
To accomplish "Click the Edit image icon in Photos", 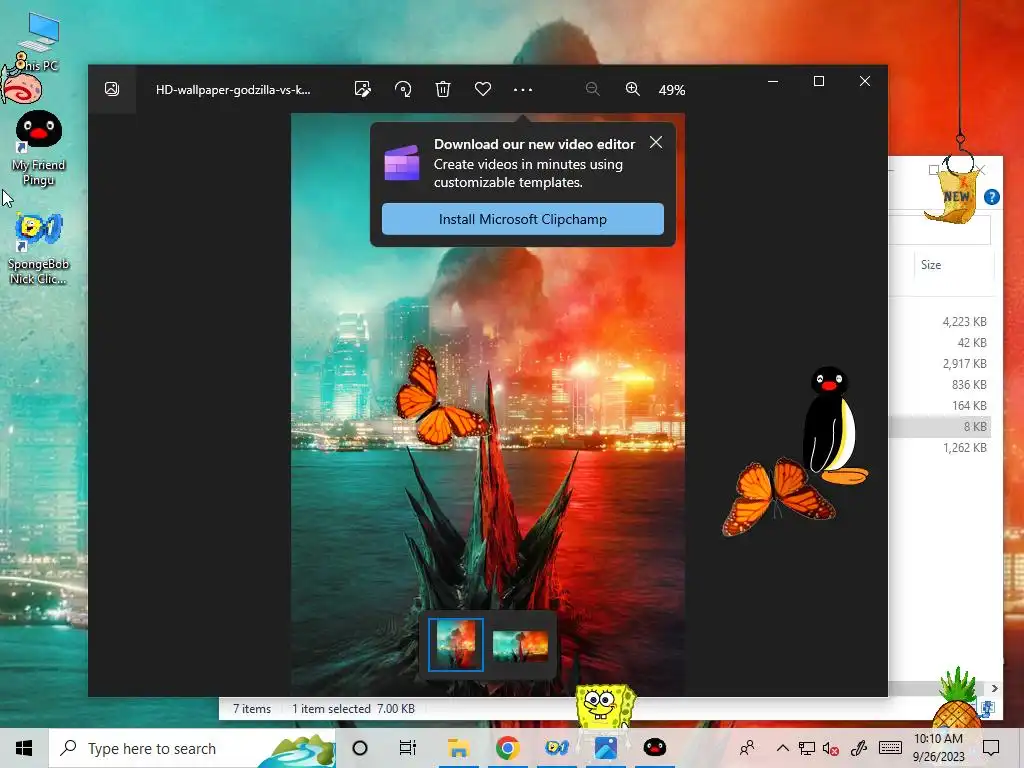I will click(x=362, y=89).
